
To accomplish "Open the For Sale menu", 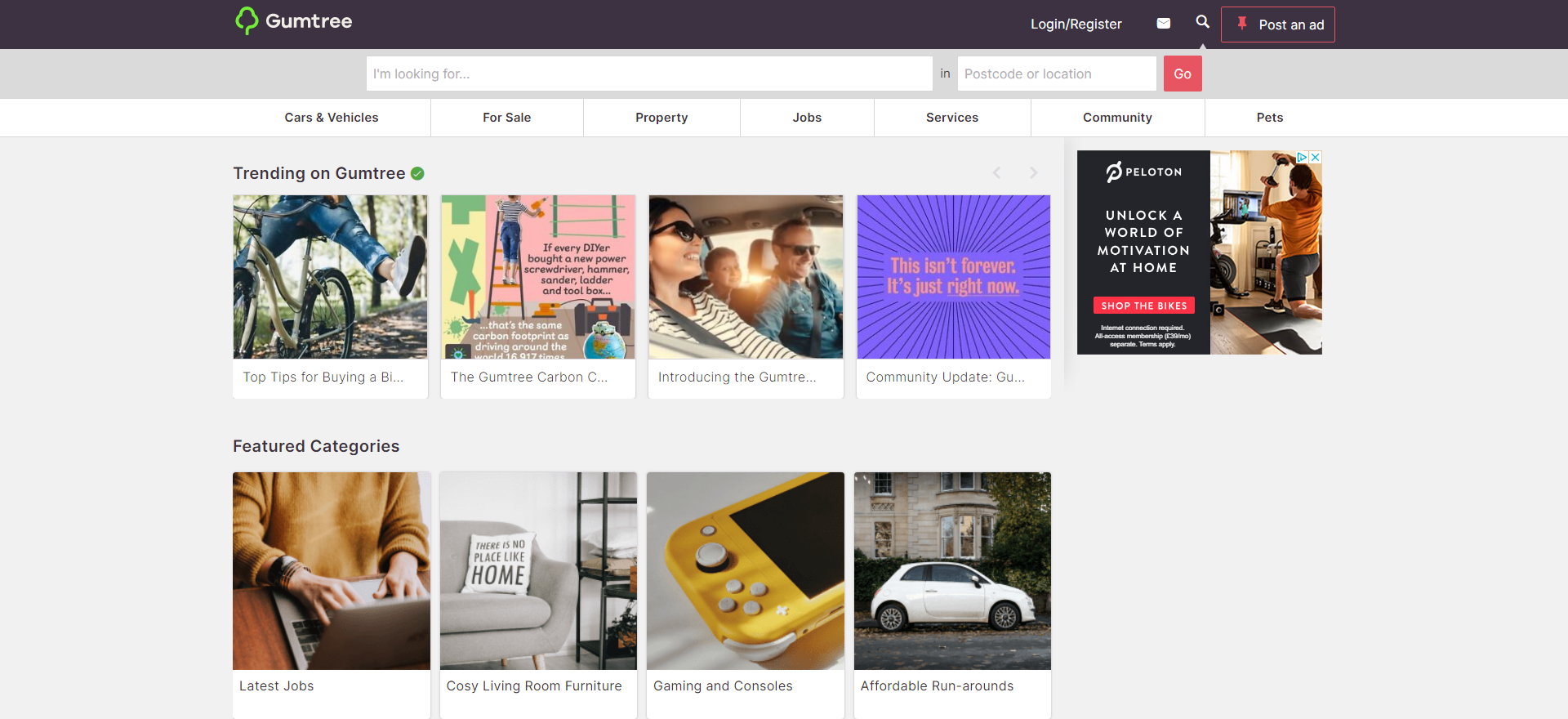I will tap(506, 118).
